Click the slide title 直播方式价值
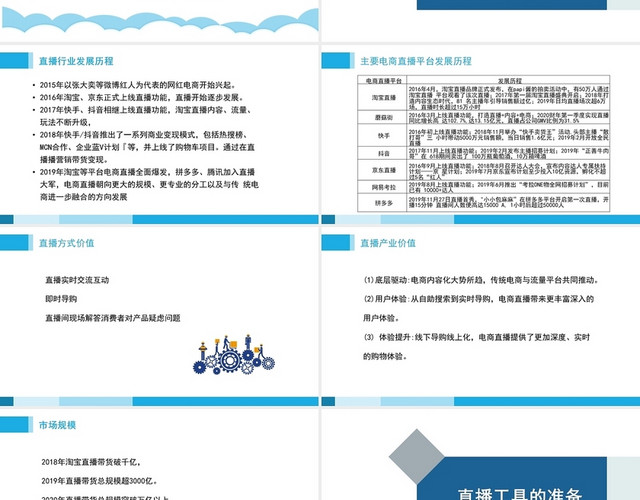 coord(67,243)
